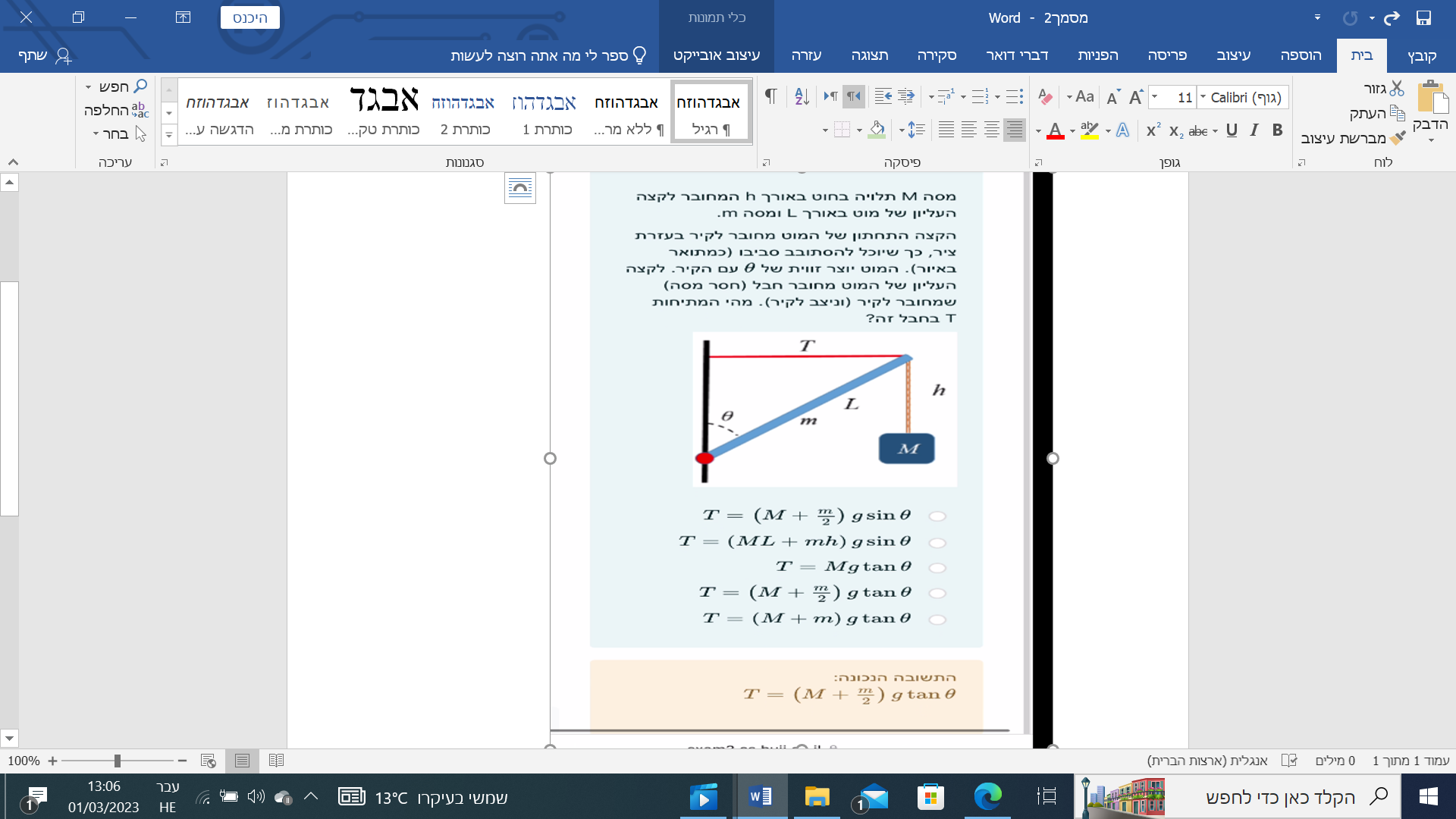Screen dimensions: 1456x819
Task: Open text effects (outlined blue A)
Action: [x=1123, y=130]
